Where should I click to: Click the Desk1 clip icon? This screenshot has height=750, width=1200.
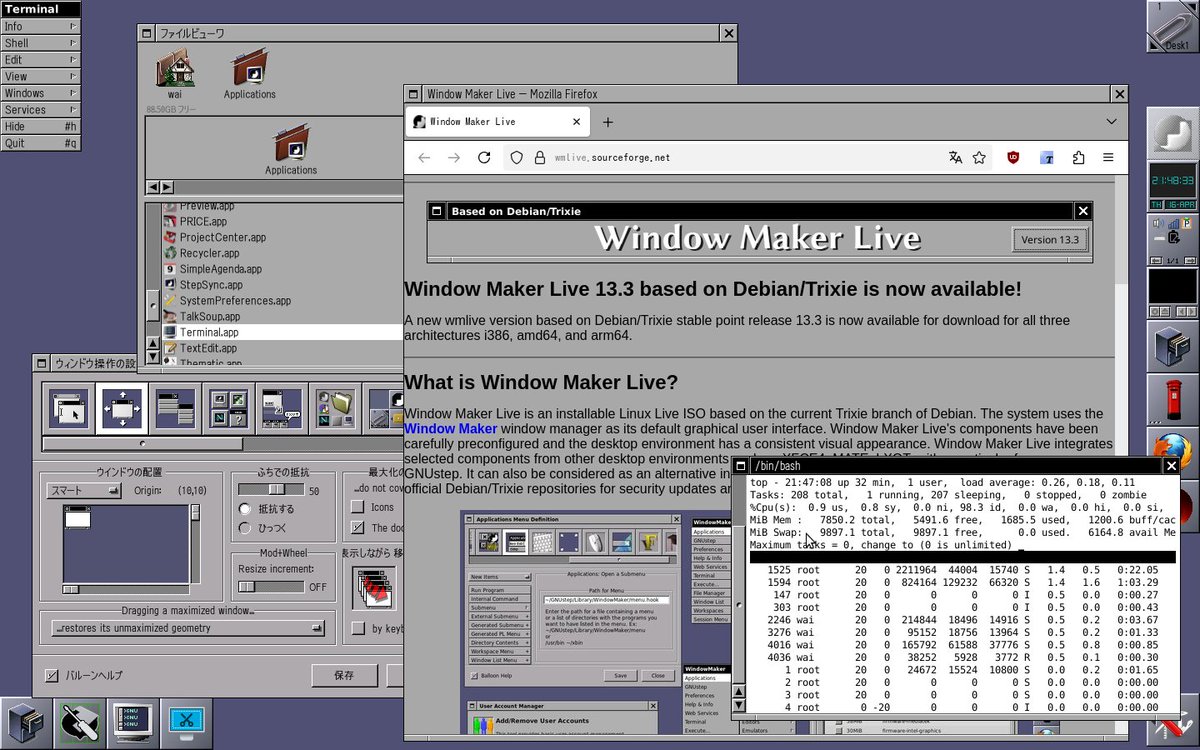(x=1172, y=28)
